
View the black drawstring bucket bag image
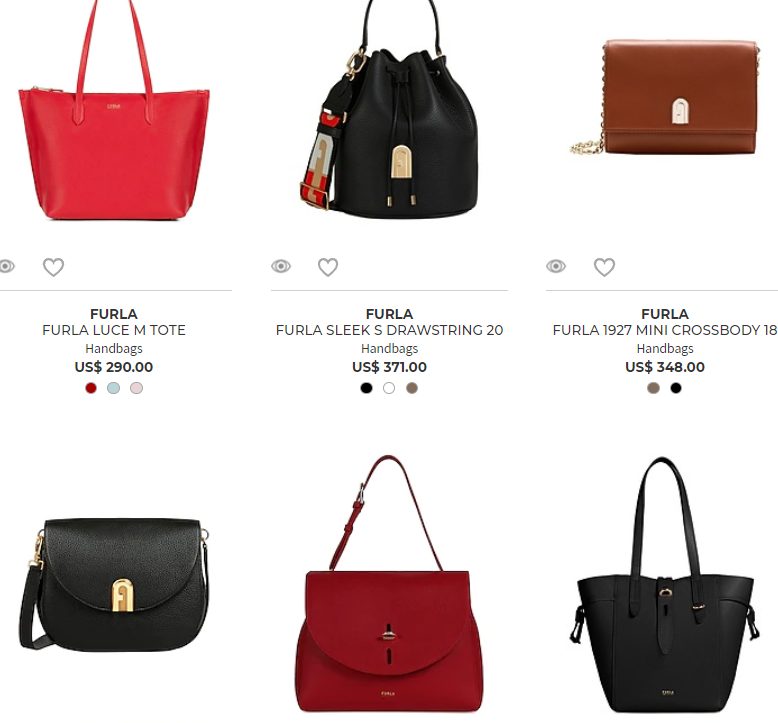click(x=389, y=109)
